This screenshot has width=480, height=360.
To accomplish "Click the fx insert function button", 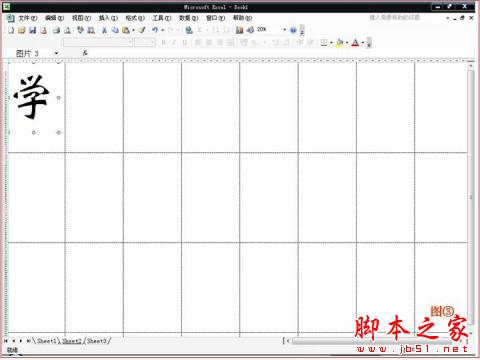I will 85,53.
